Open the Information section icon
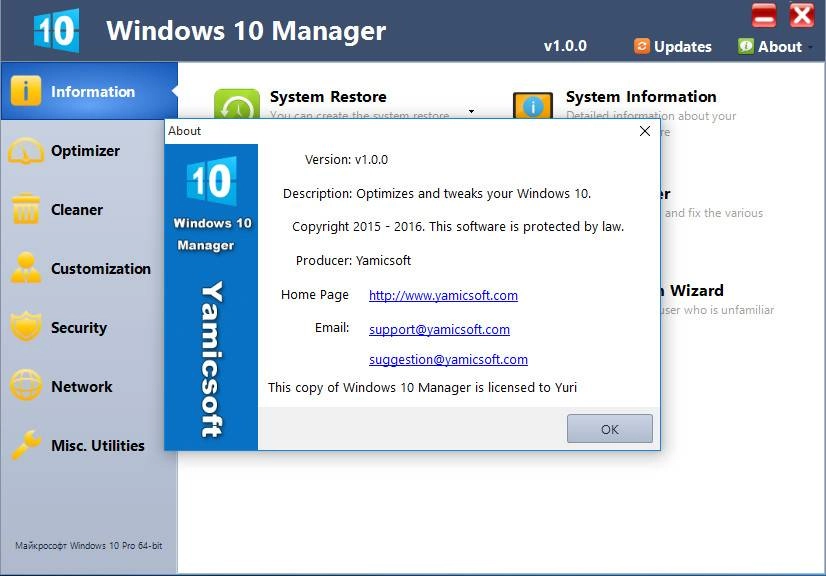The height and width of the screenshot is (576, 826). coord(25,91)
